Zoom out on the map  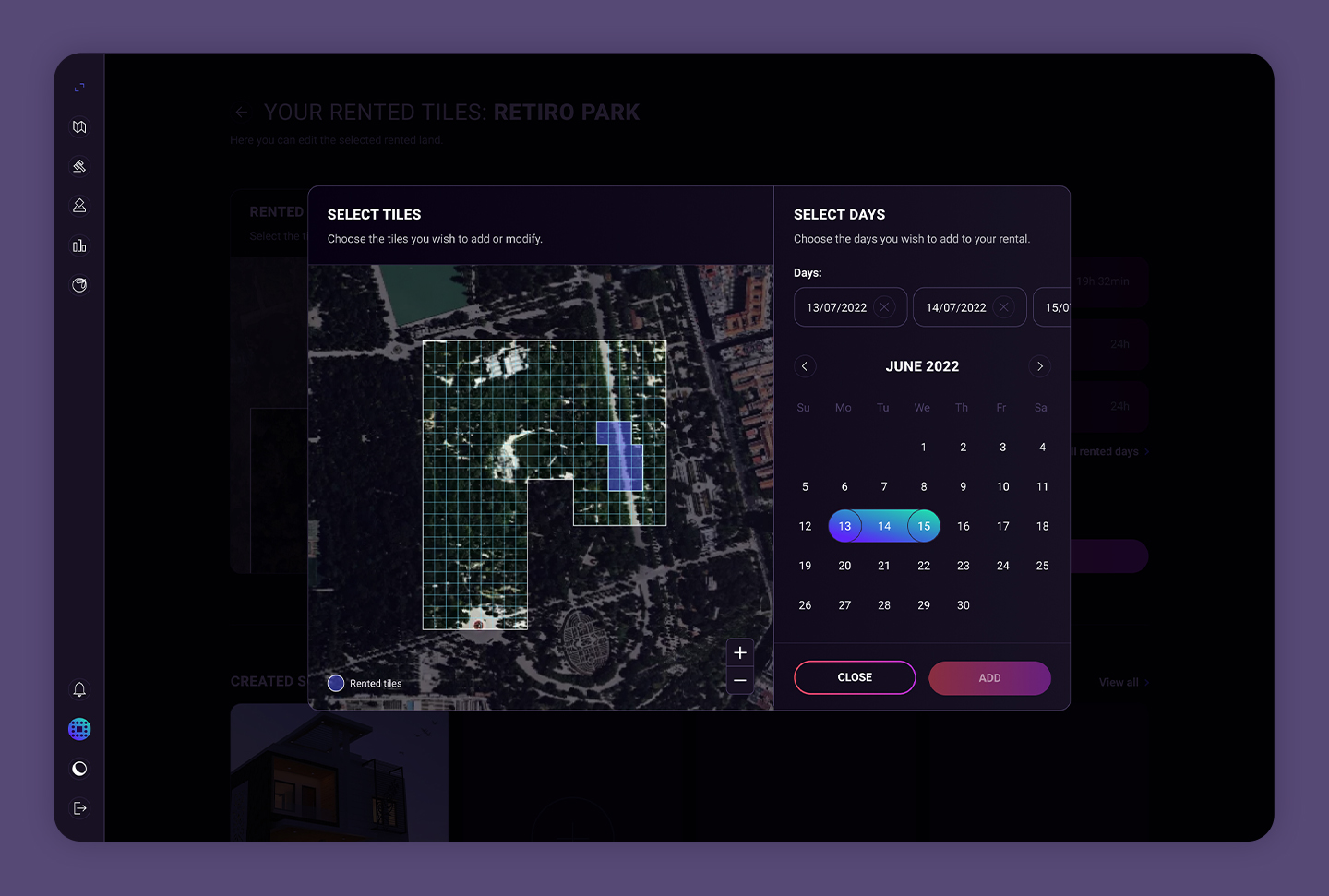[740, 680]
